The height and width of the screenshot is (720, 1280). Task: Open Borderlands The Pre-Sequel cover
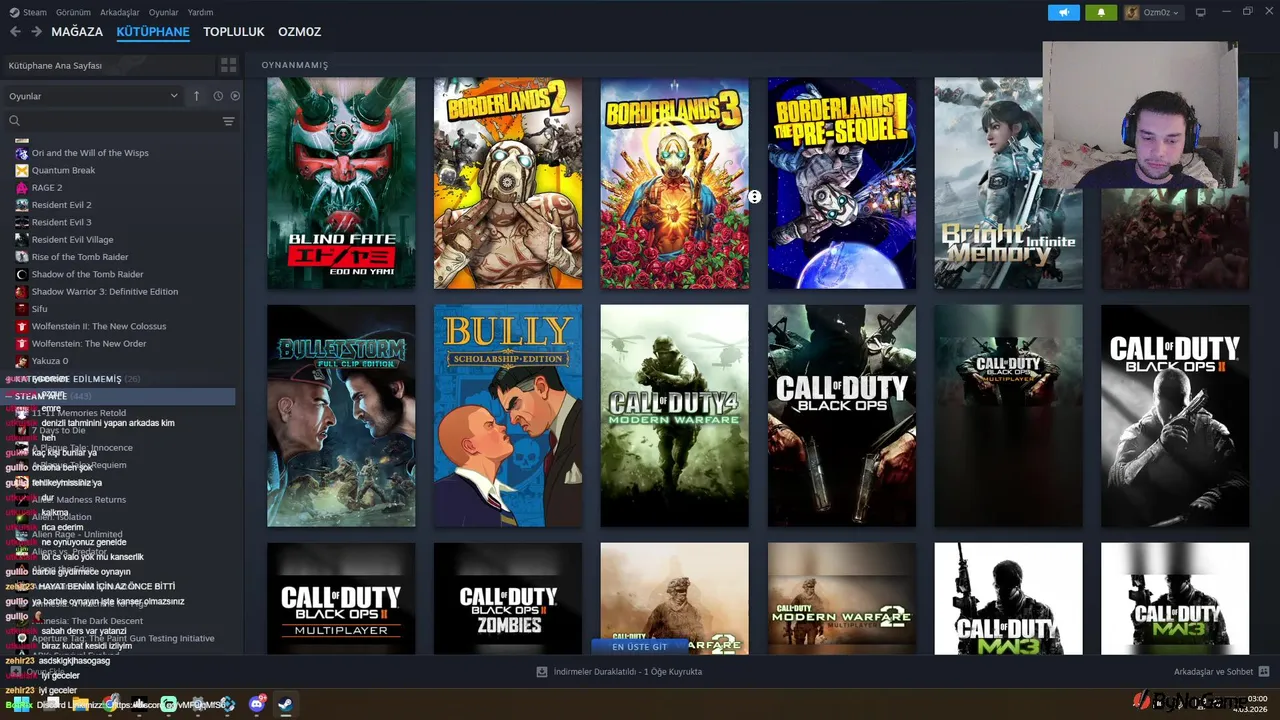[x=841, y=183]
